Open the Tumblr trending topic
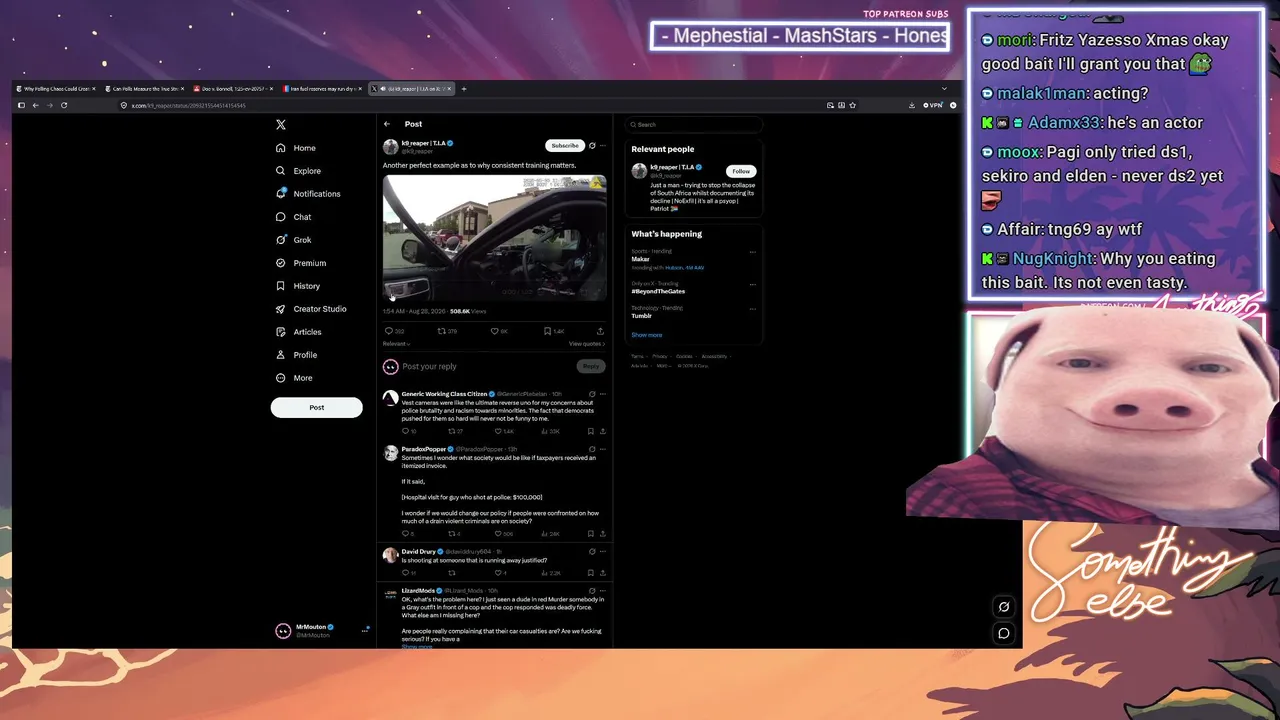 692,312
